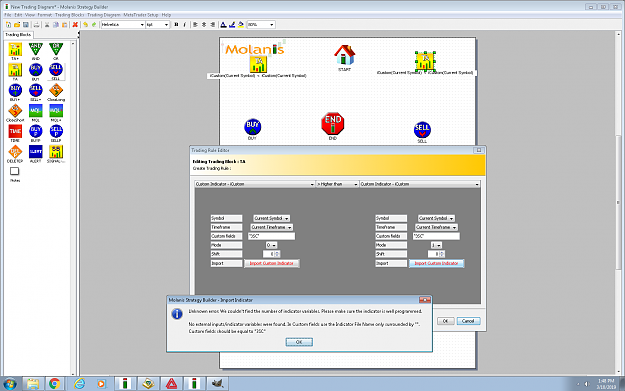Select the TIME block in palette

(x=15, y=131)
